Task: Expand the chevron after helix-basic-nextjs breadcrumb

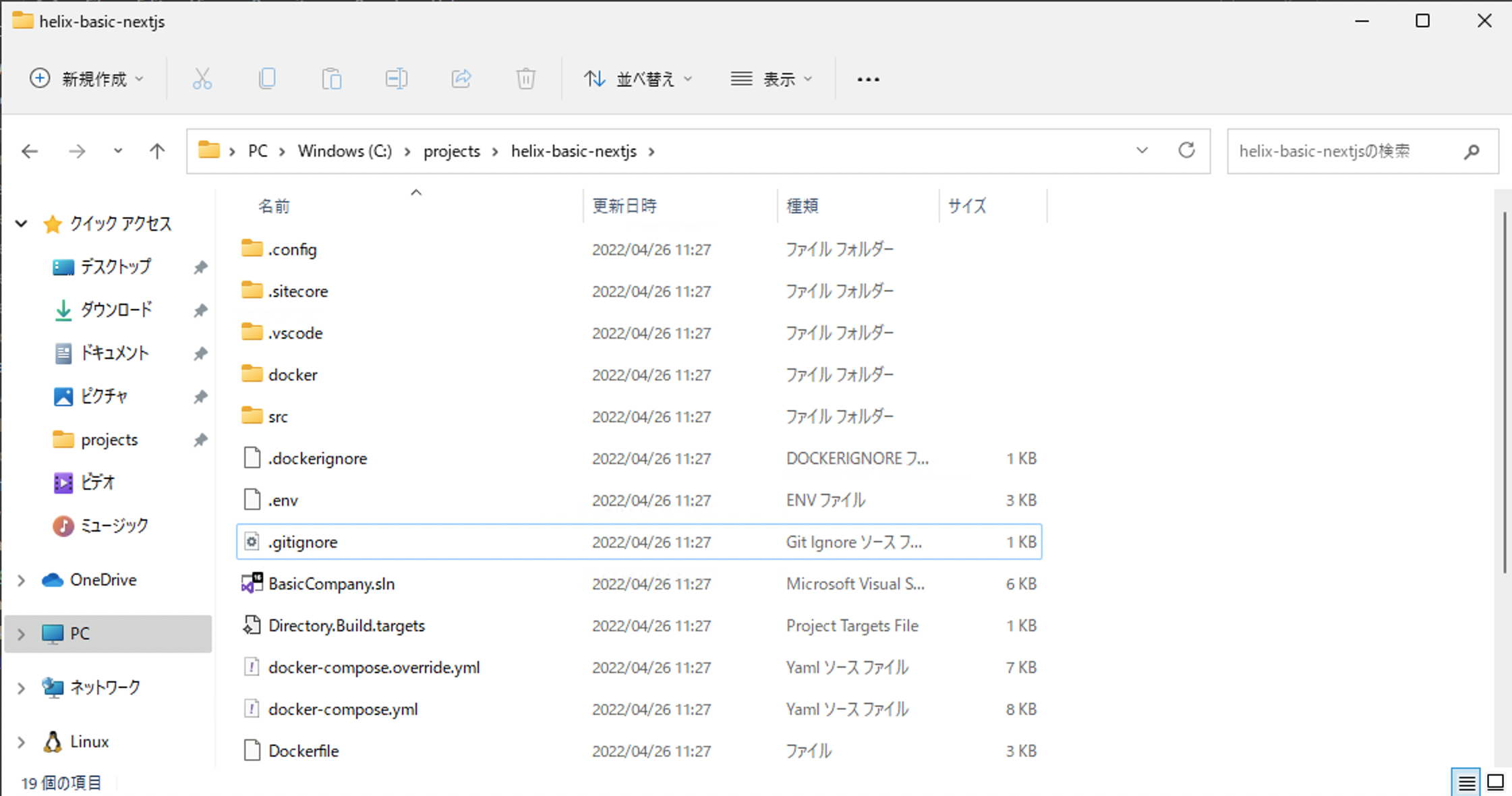Action: 651,152
